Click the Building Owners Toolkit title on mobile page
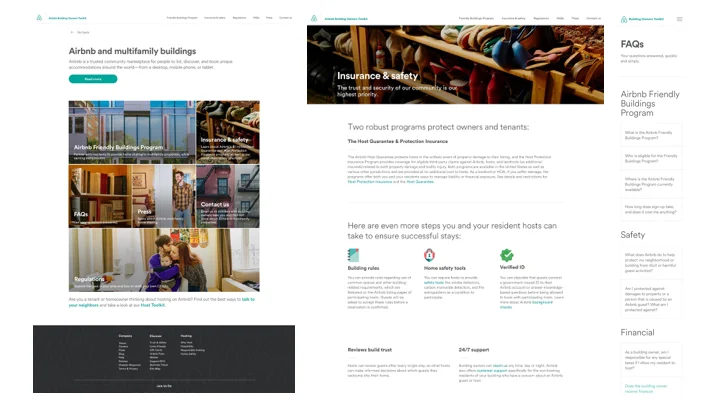The width and height of the screenshot is (720, 405). [x=646, y=19]
